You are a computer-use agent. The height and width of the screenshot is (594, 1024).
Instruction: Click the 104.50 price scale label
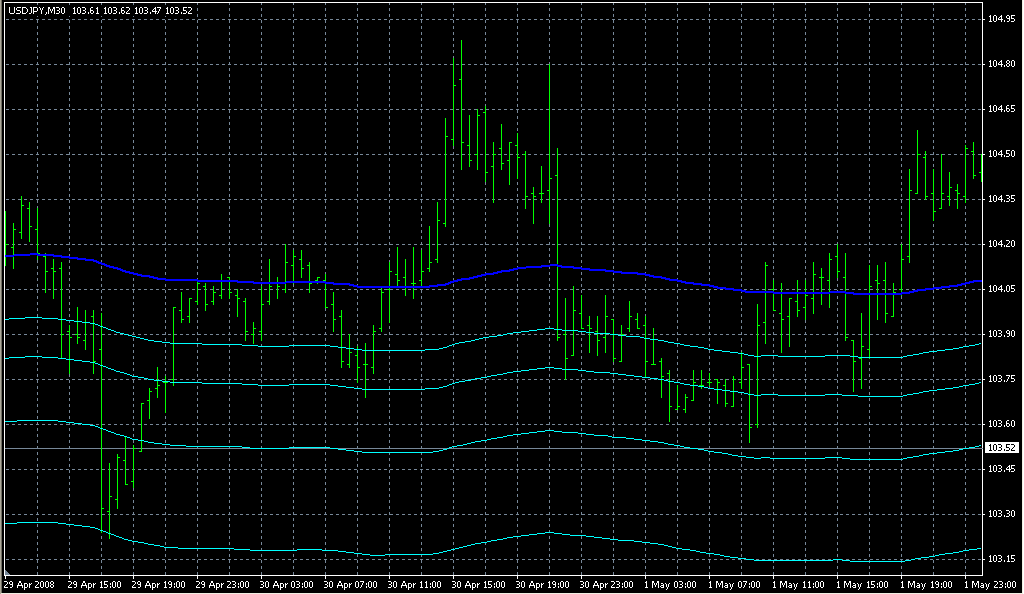(1002, 154)
